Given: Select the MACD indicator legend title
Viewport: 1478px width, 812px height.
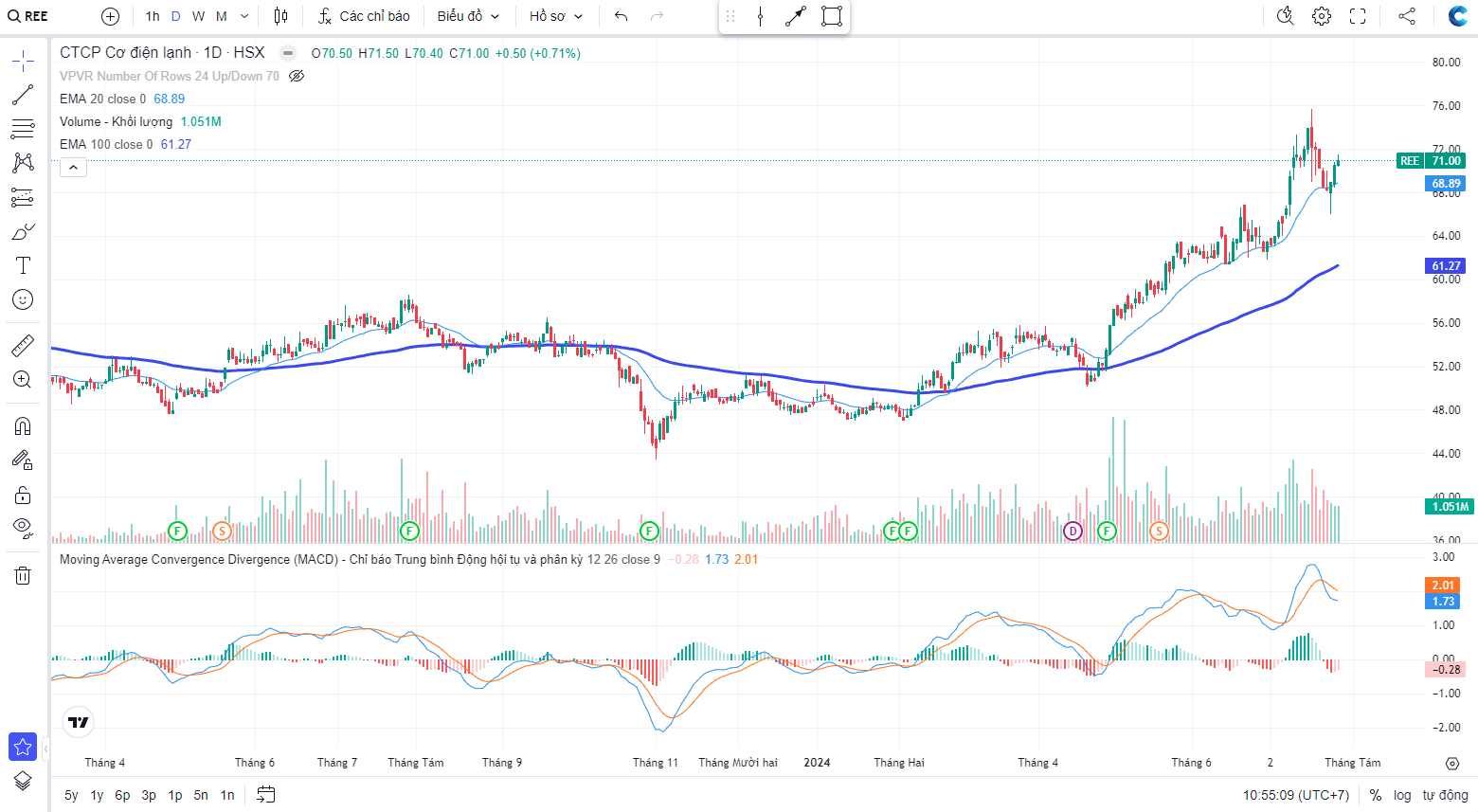Looking at the screenshot, I should click(320, 559).
